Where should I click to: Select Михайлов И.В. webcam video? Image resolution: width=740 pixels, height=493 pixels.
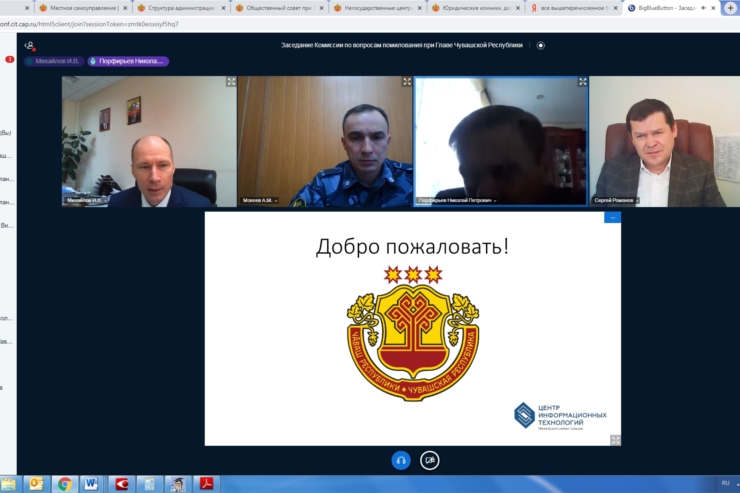(149, 142)
